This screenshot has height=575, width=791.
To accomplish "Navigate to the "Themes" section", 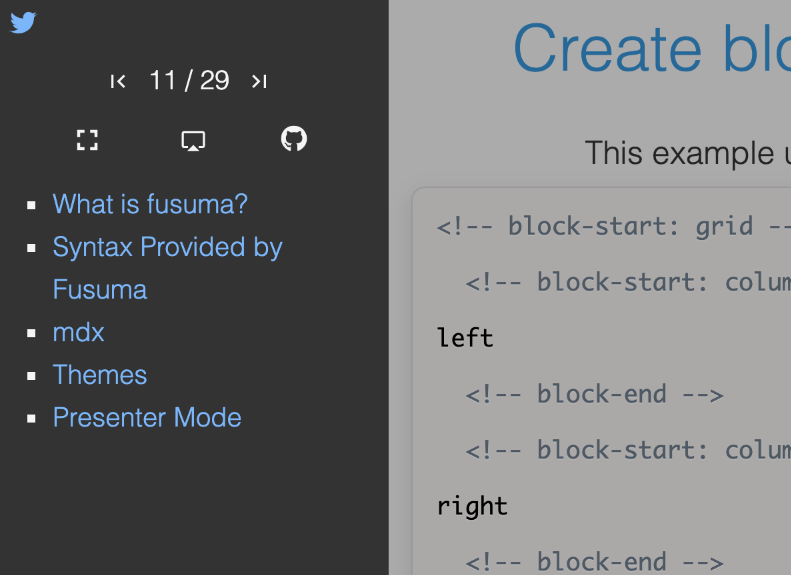I will (x=100, y=375).
